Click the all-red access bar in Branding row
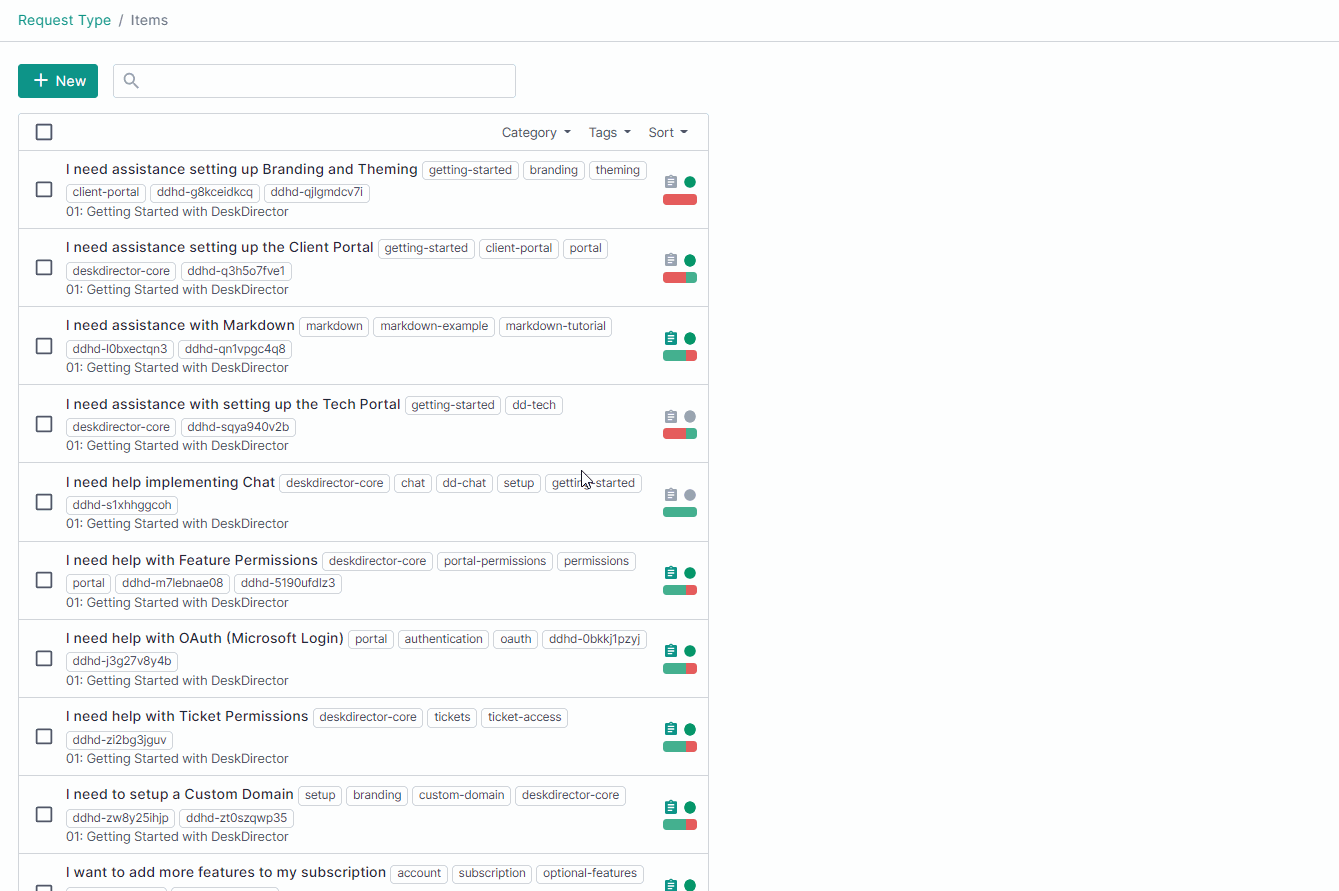This screenshot has height=891, width=1339. (x=680, y=200)
